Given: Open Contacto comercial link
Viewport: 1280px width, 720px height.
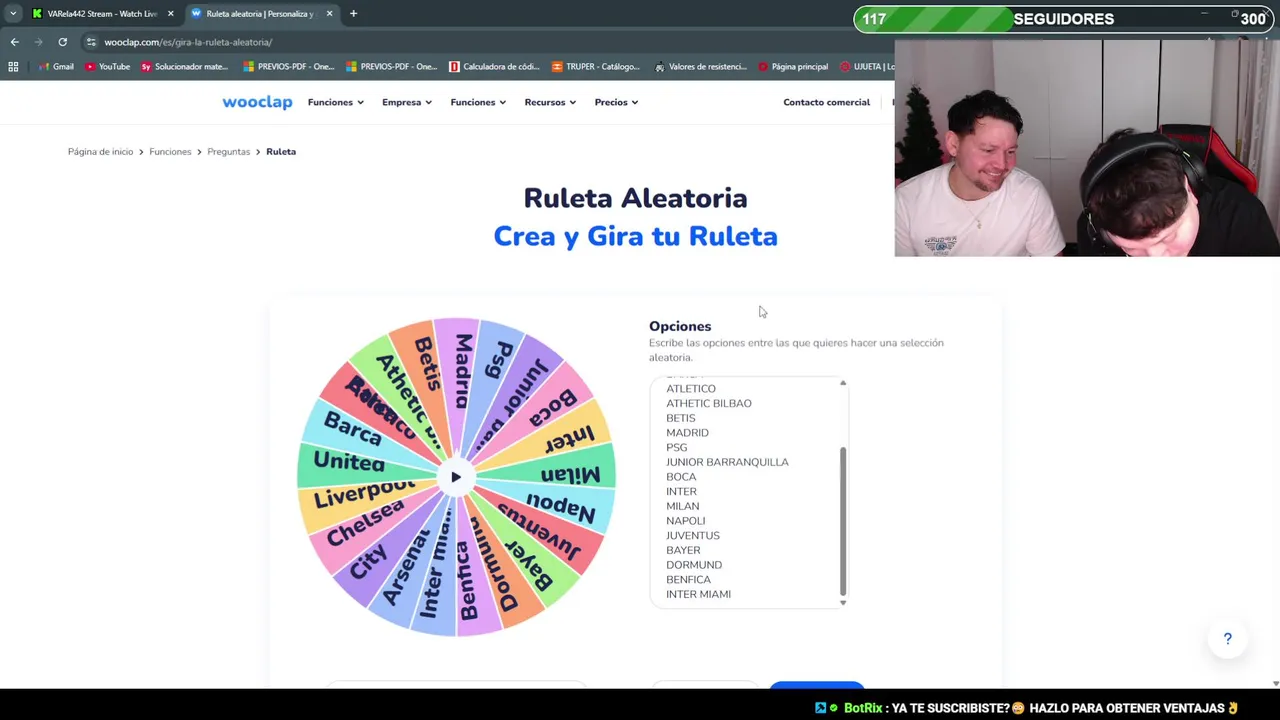Looking at the screenshot, I should click(x=826, y=102).
